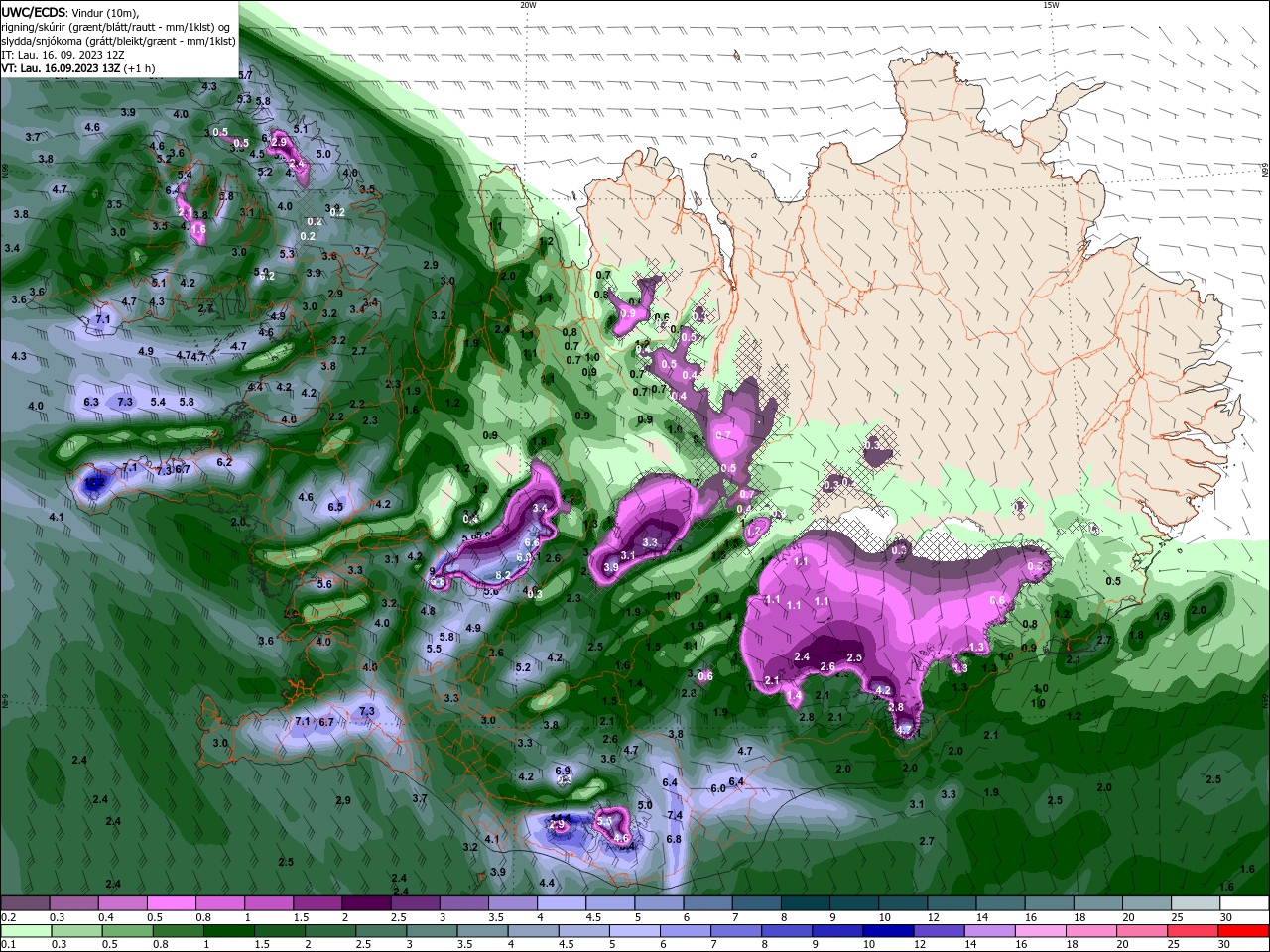Select the dark purple 2 snow legend swatch
Viewport: 1270px width, 952px height.
[366, 903]
